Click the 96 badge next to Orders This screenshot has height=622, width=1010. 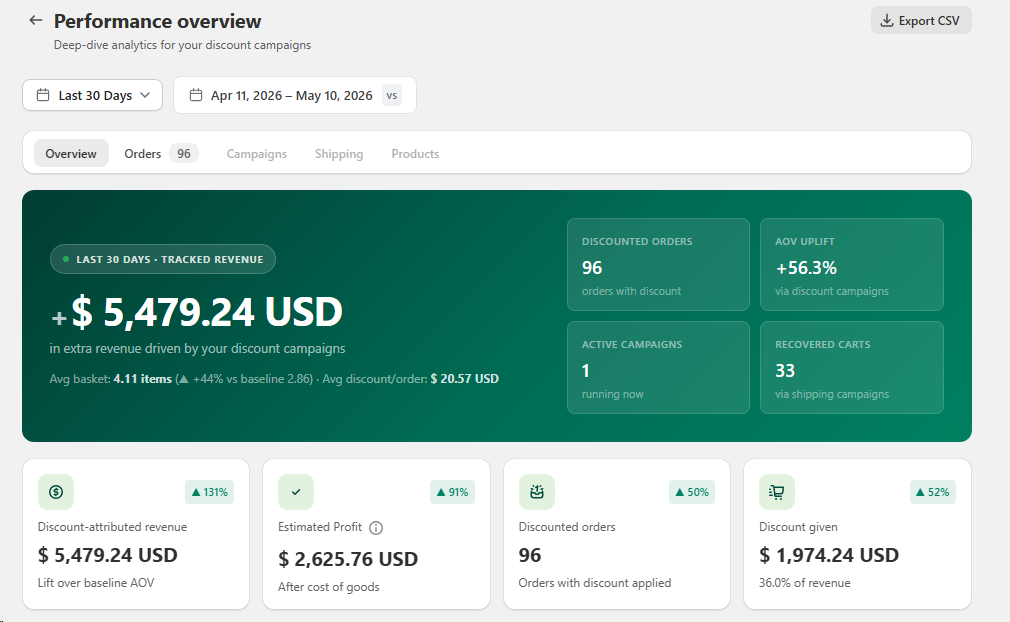(x=184, y=153)
